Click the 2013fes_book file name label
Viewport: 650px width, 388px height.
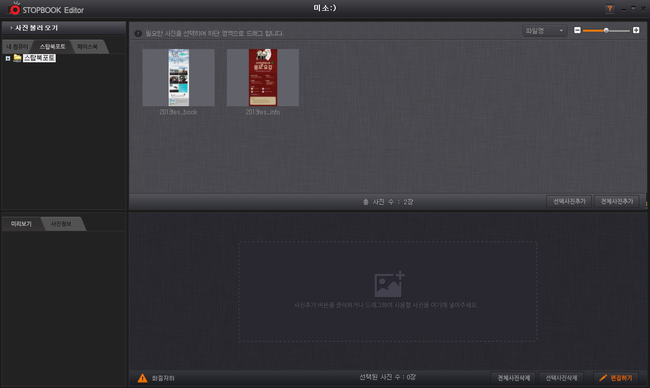click(x=179, y=112)
